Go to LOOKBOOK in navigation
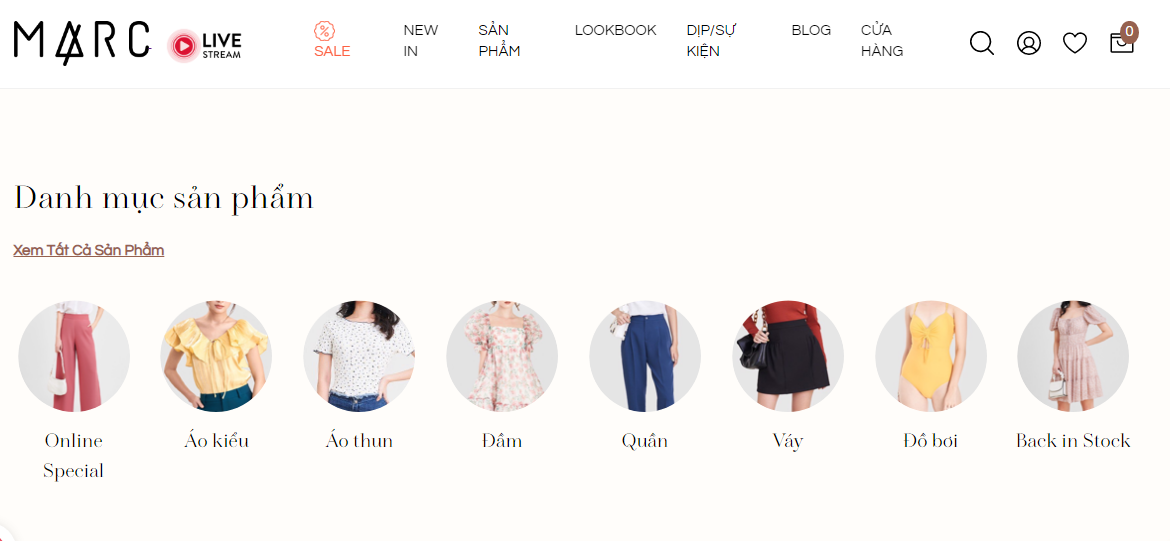This screenshot has height=541, width=1170. 616,30
